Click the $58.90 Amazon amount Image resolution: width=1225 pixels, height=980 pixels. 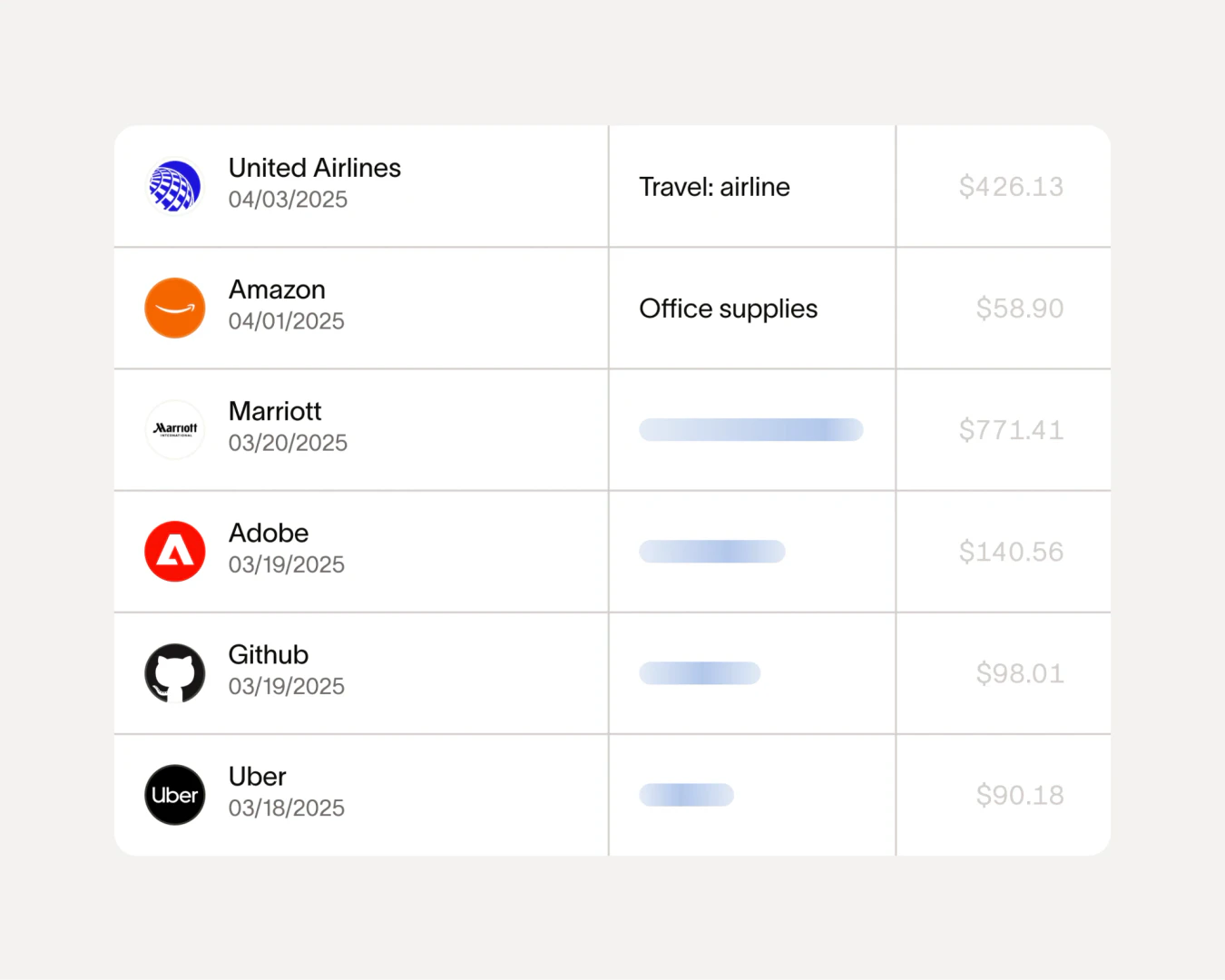tap(1020, 309)
